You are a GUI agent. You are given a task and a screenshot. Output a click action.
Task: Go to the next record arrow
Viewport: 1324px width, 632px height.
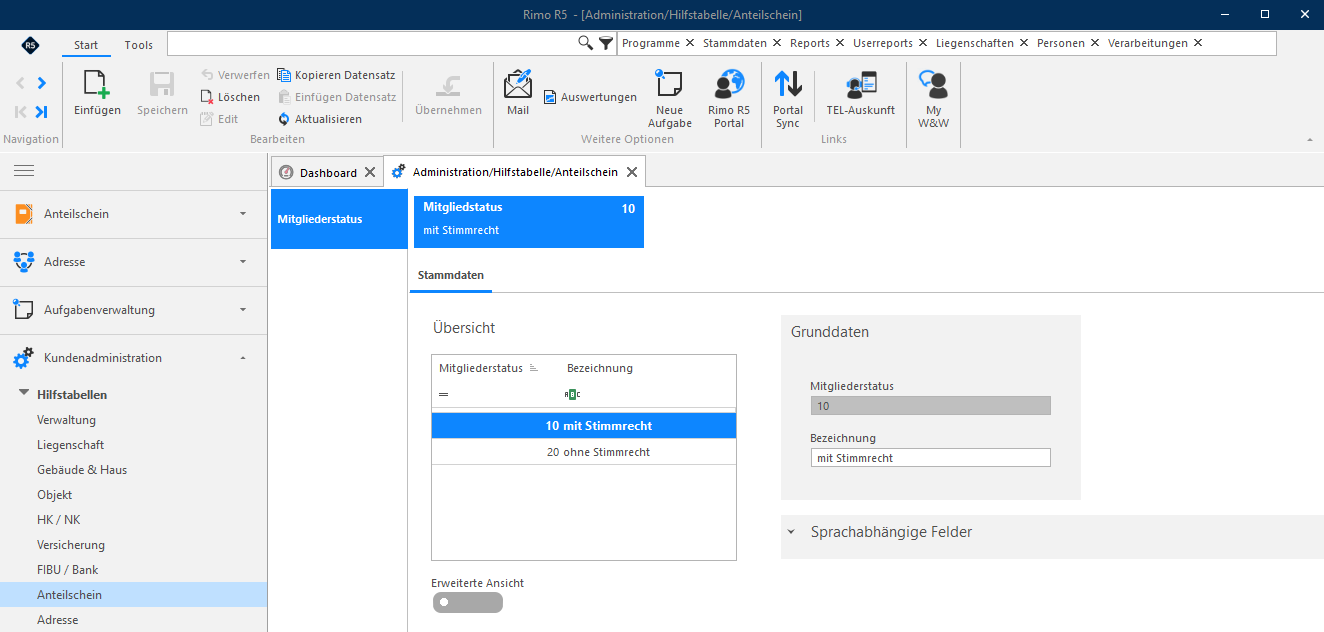(x=42, y=83)
